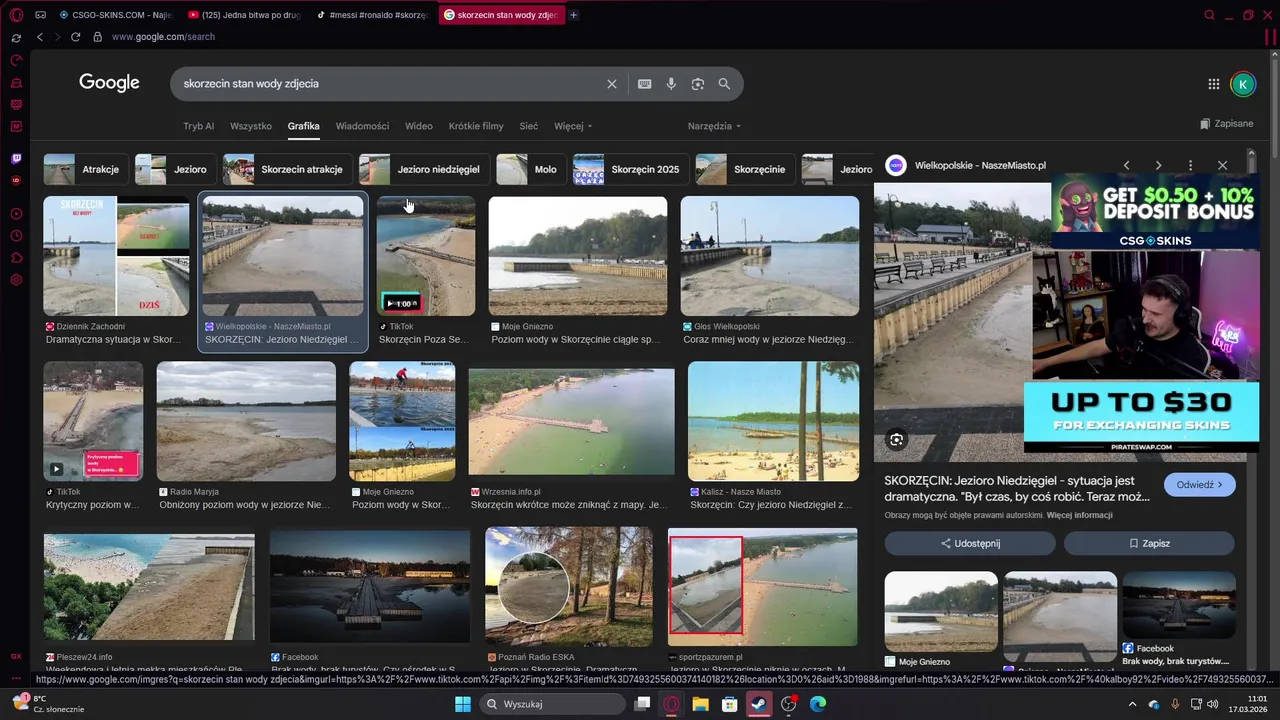
Task: Open Task View from the taskbar
Action: pyautogui.click(x=642, y=704)
